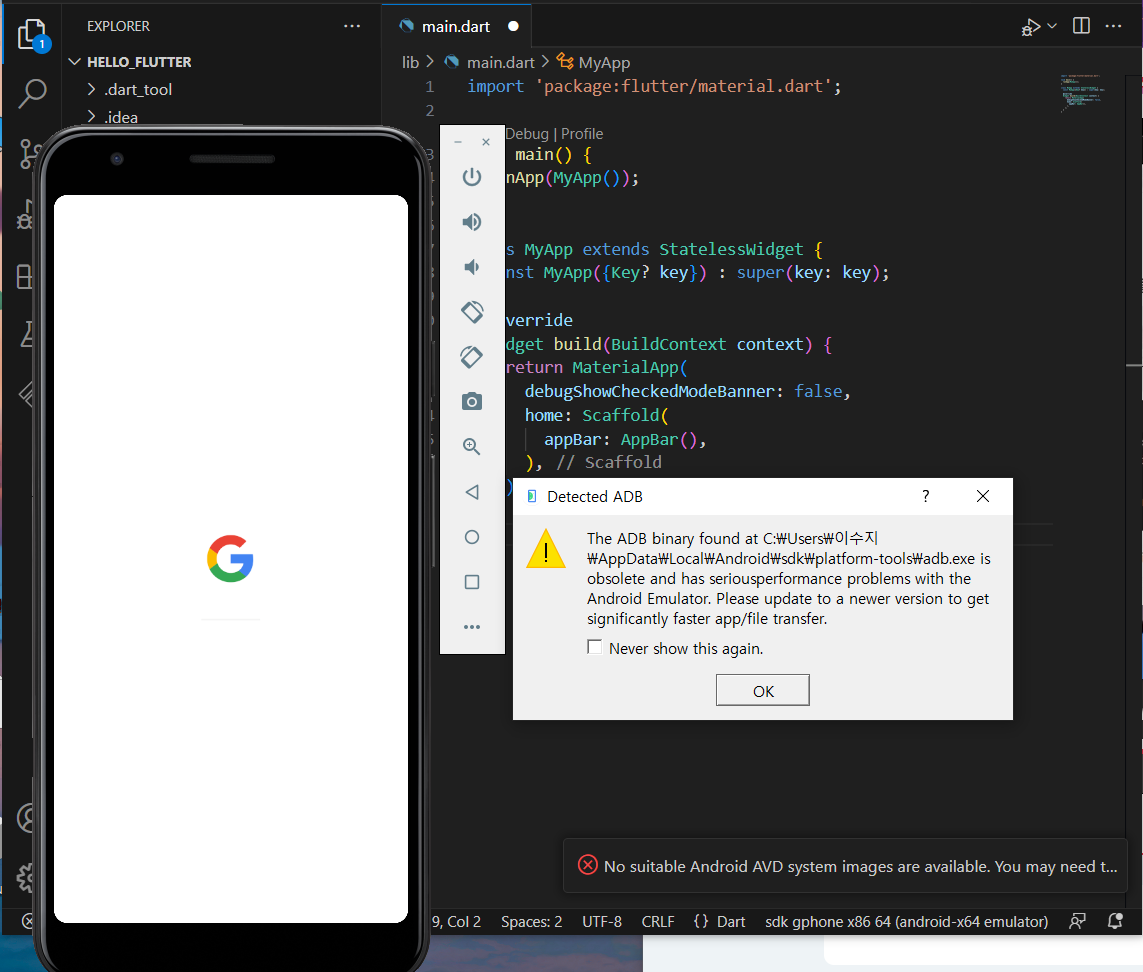Click the run/debug icon in editor title
The image size is (1143, 972).
[x=1030, y=27]
